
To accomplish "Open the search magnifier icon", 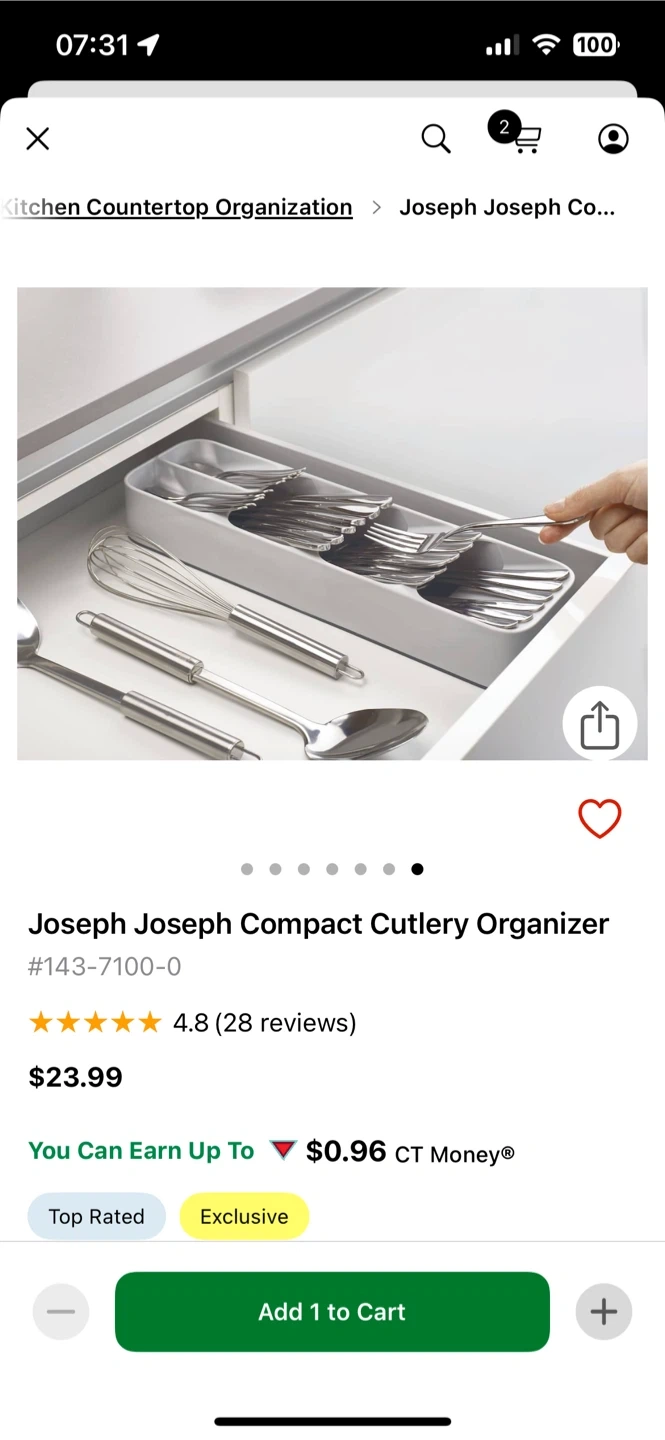I will tap(436, 139).
